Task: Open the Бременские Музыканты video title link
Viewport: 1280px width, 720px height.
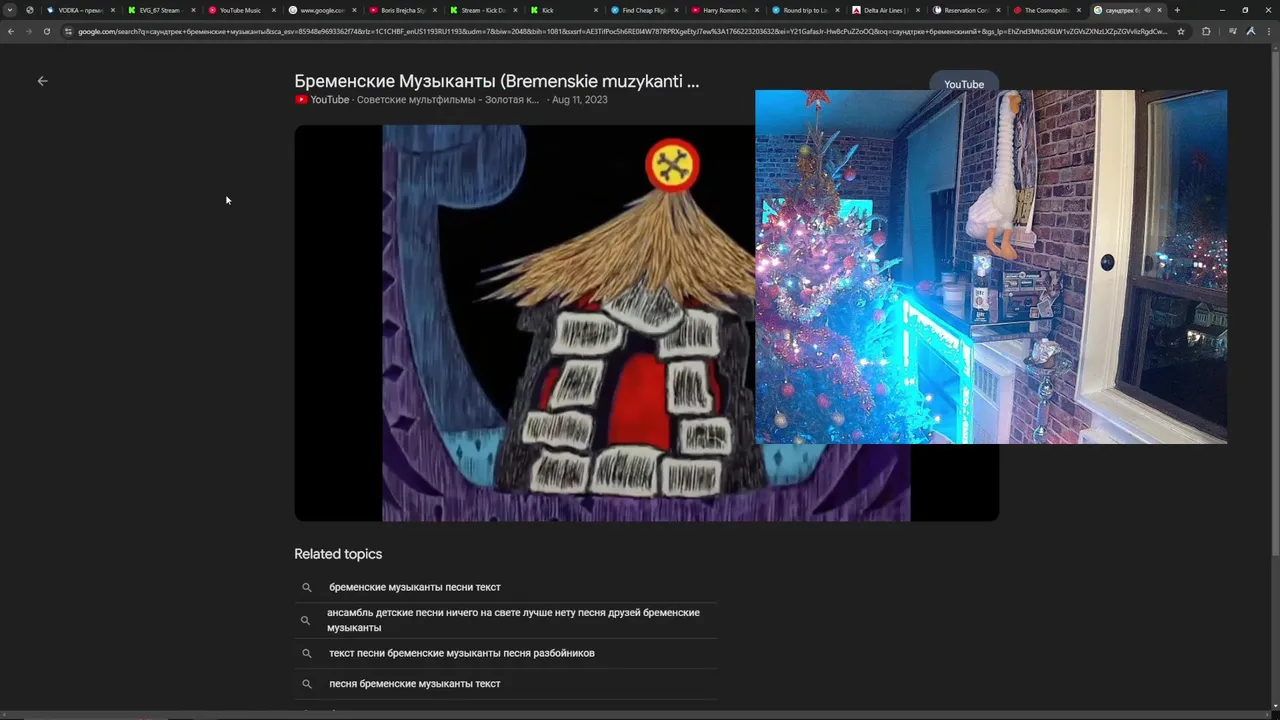Action: pos(496,81)
